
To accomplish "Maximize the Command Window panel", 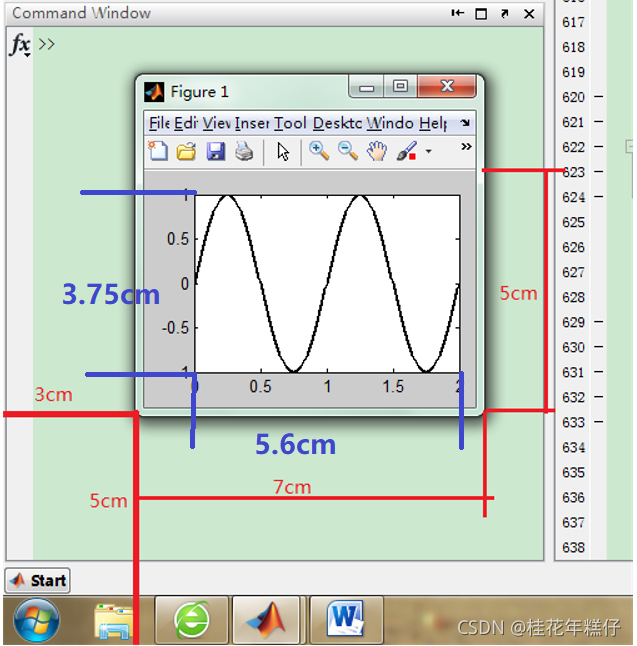I will 481,14.
